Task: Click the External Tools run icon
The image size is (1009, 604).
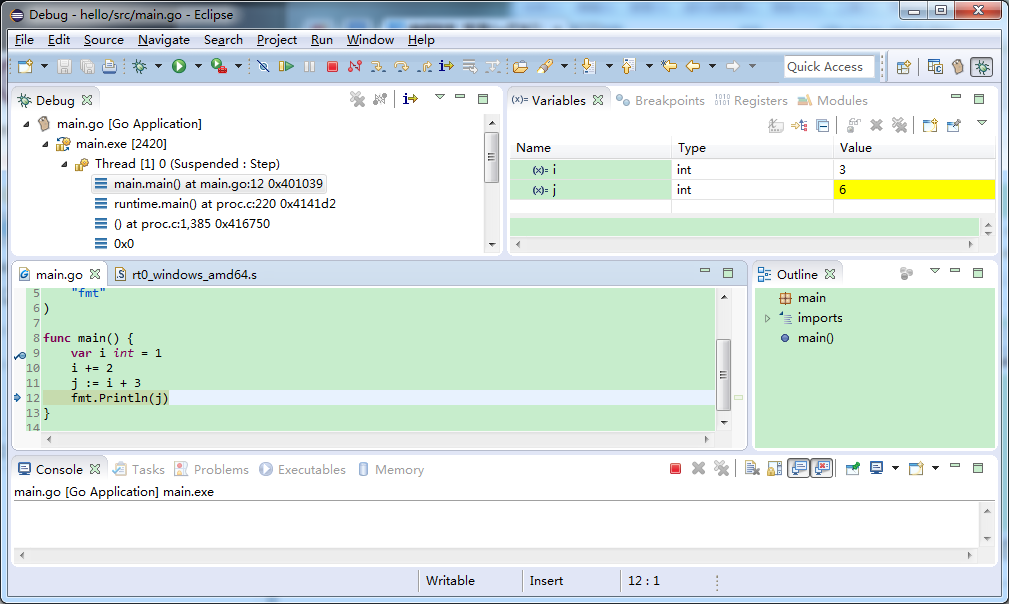Action: pos(219,66)
